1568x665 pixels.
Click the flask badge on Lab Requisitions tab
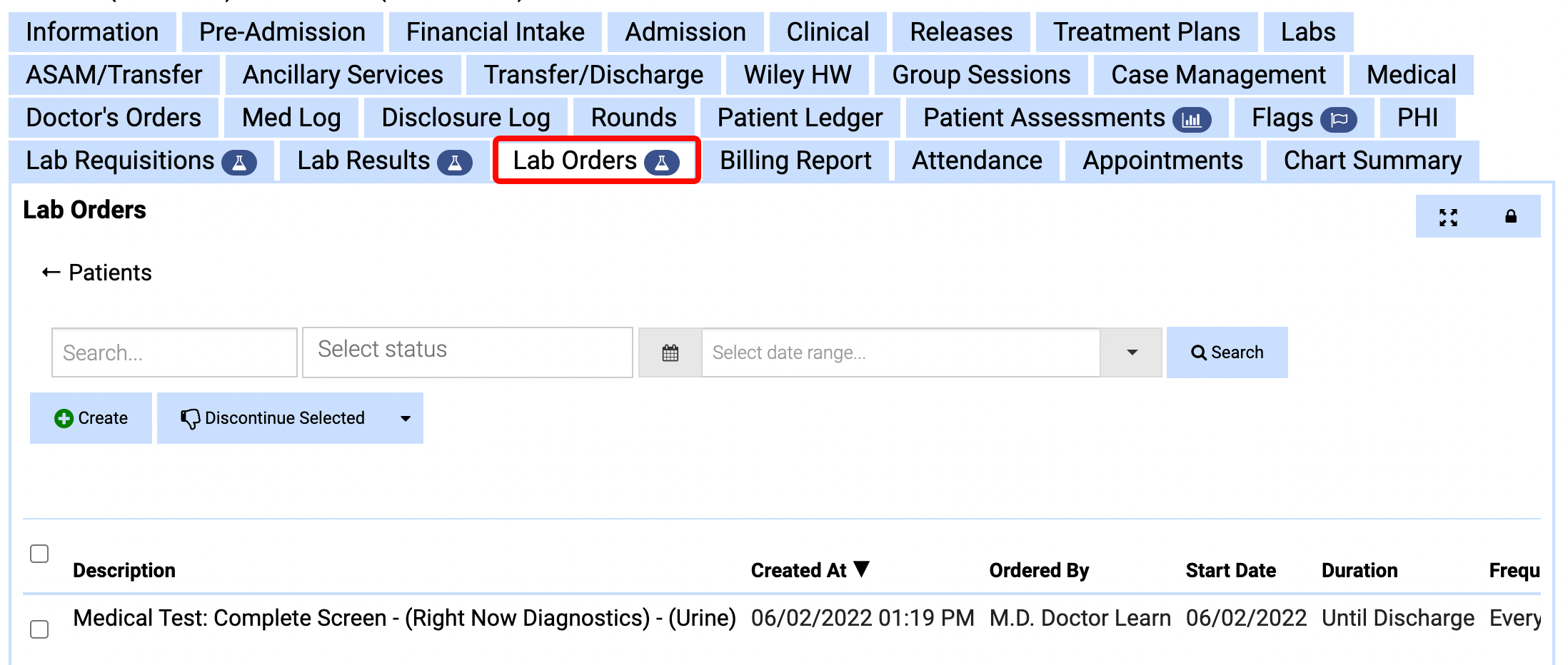(239, 163)
